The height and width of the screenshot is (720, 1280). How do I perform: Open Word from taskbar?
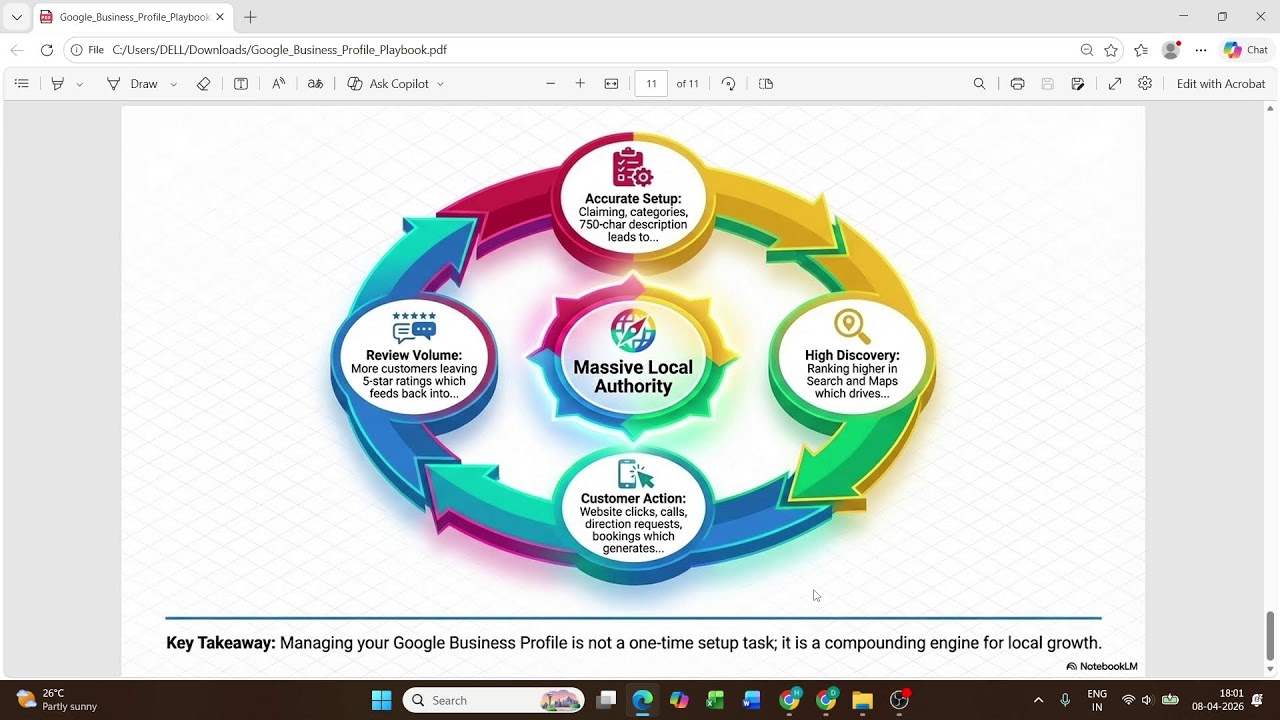coord(752,700)
